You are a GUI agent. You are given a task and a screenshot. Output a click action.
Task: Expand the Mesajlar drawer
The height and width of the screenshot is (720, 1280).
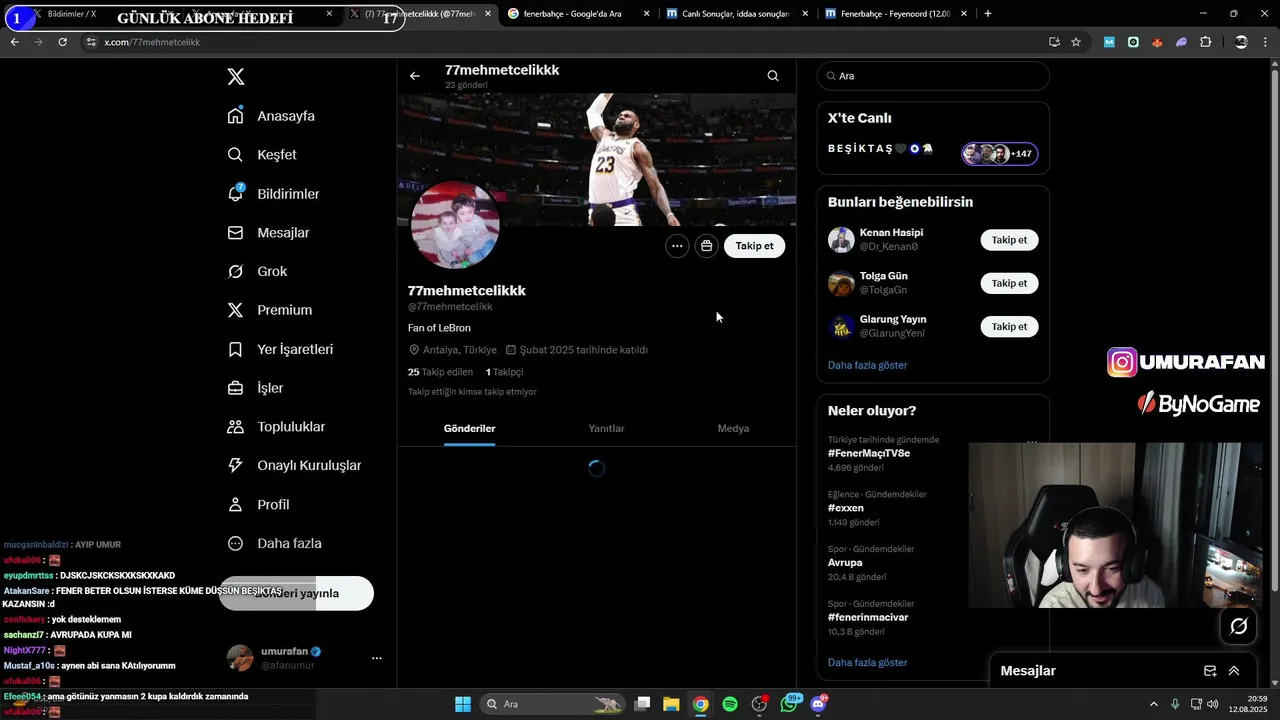pos(1234,671)
